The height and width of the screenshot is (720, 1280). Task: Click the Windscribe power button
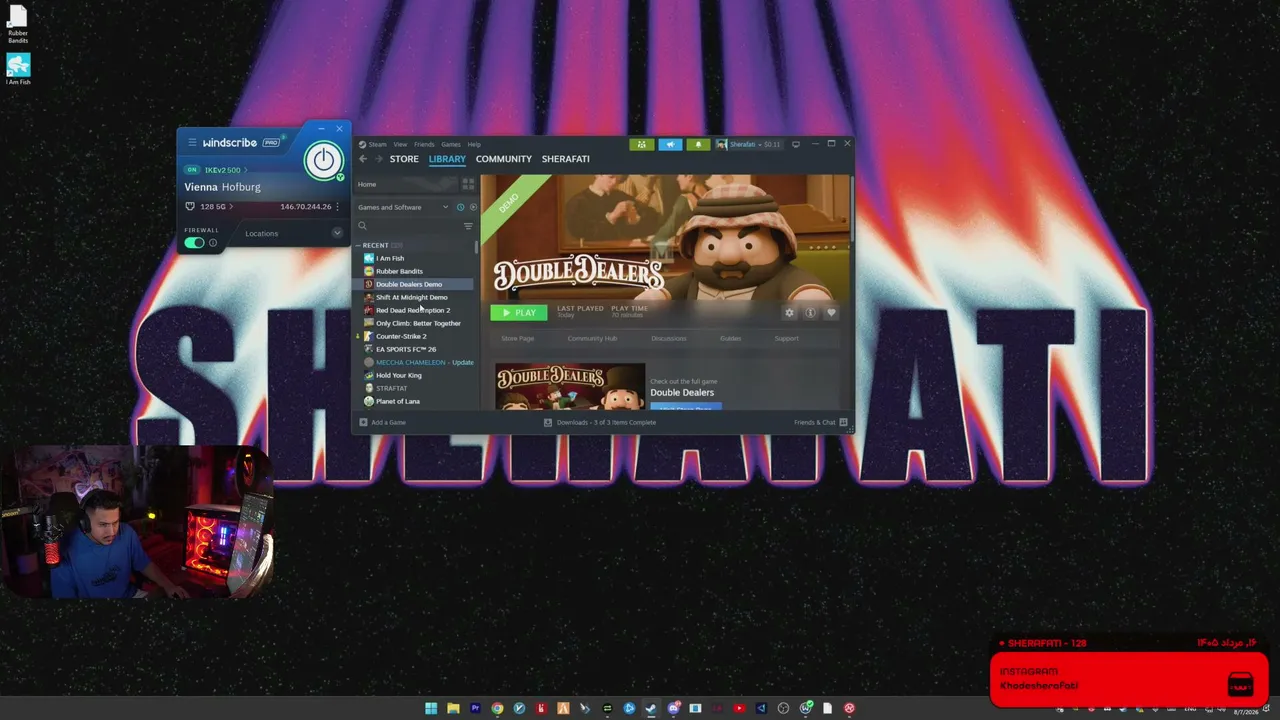[323, 160]
